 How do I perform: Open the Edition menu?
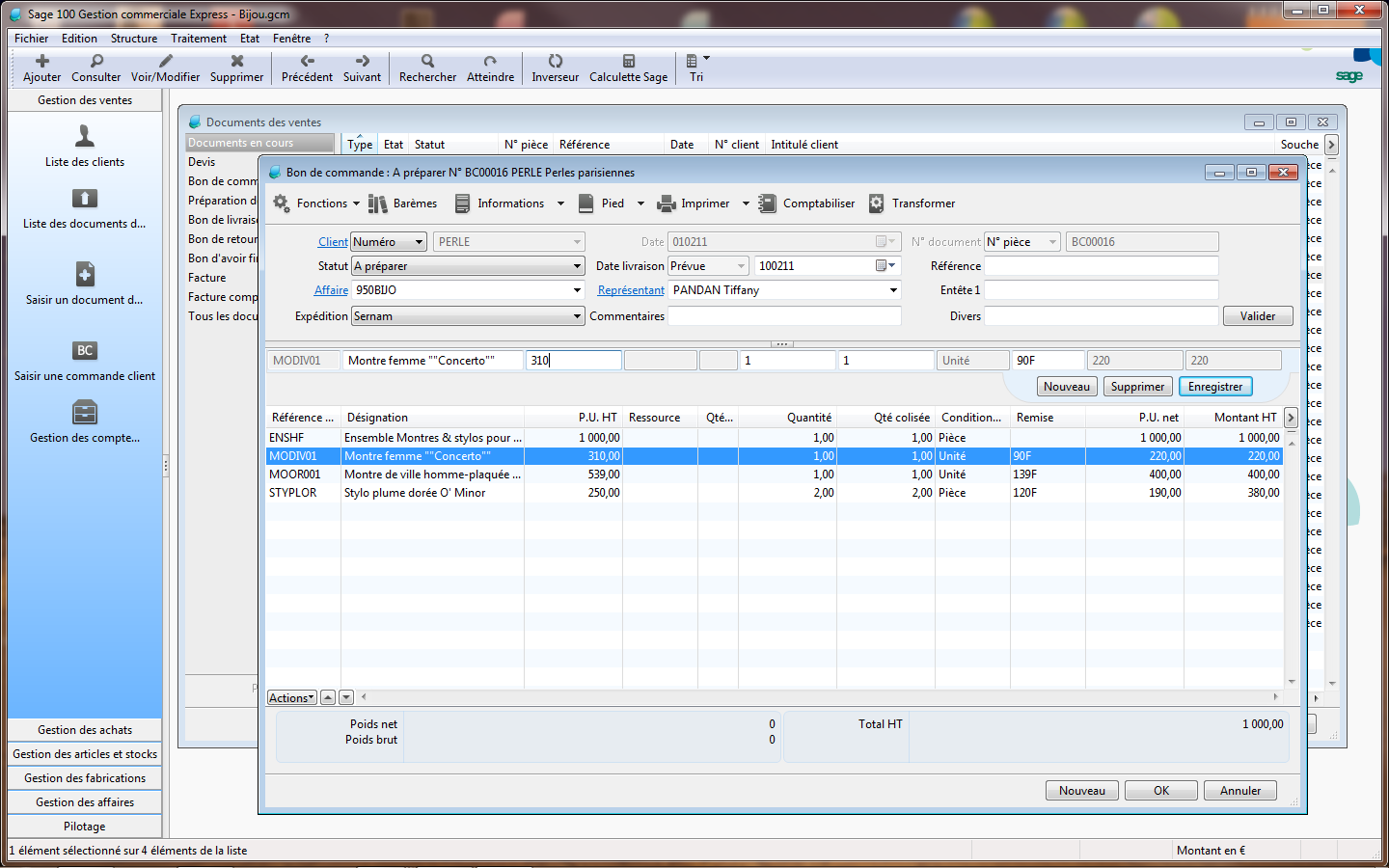tap(79, 39)
